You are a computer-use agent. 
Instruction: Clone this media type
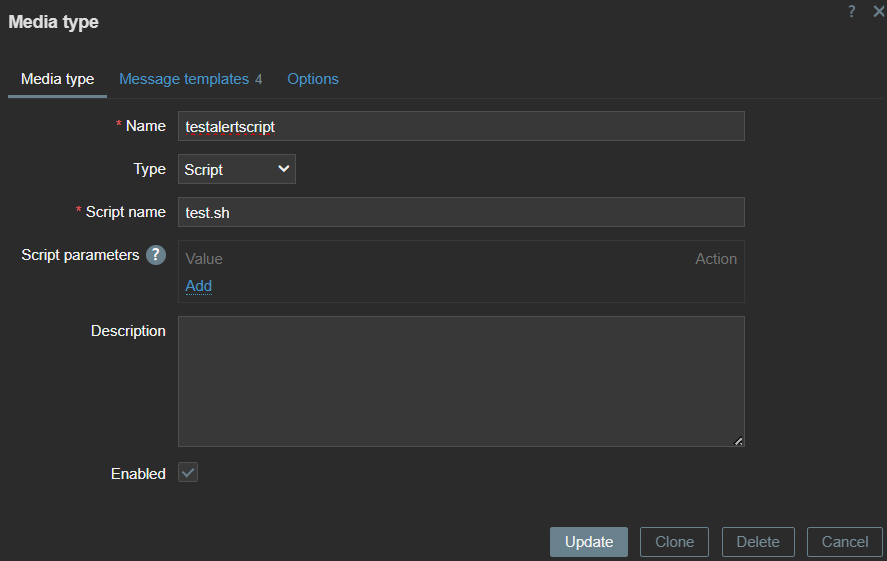(x=674, y=542)
